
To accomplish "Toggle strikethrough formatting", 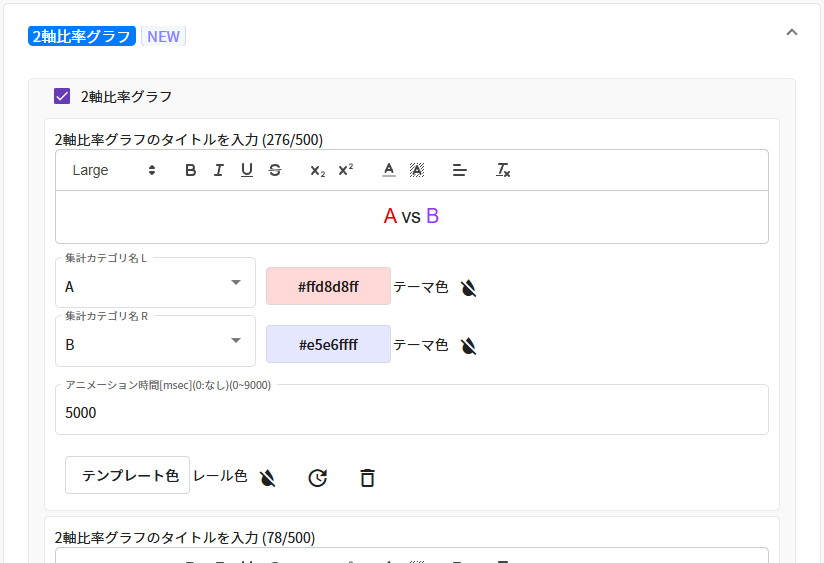I will [275, 170].
